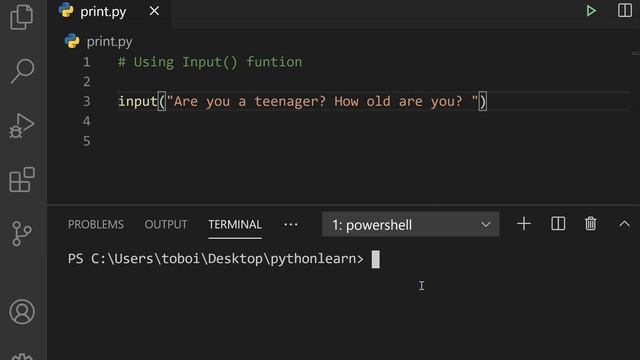Click the 'input' function call on line 3
This screenshot has height=360, width=640.
click(x=138, y=101)
